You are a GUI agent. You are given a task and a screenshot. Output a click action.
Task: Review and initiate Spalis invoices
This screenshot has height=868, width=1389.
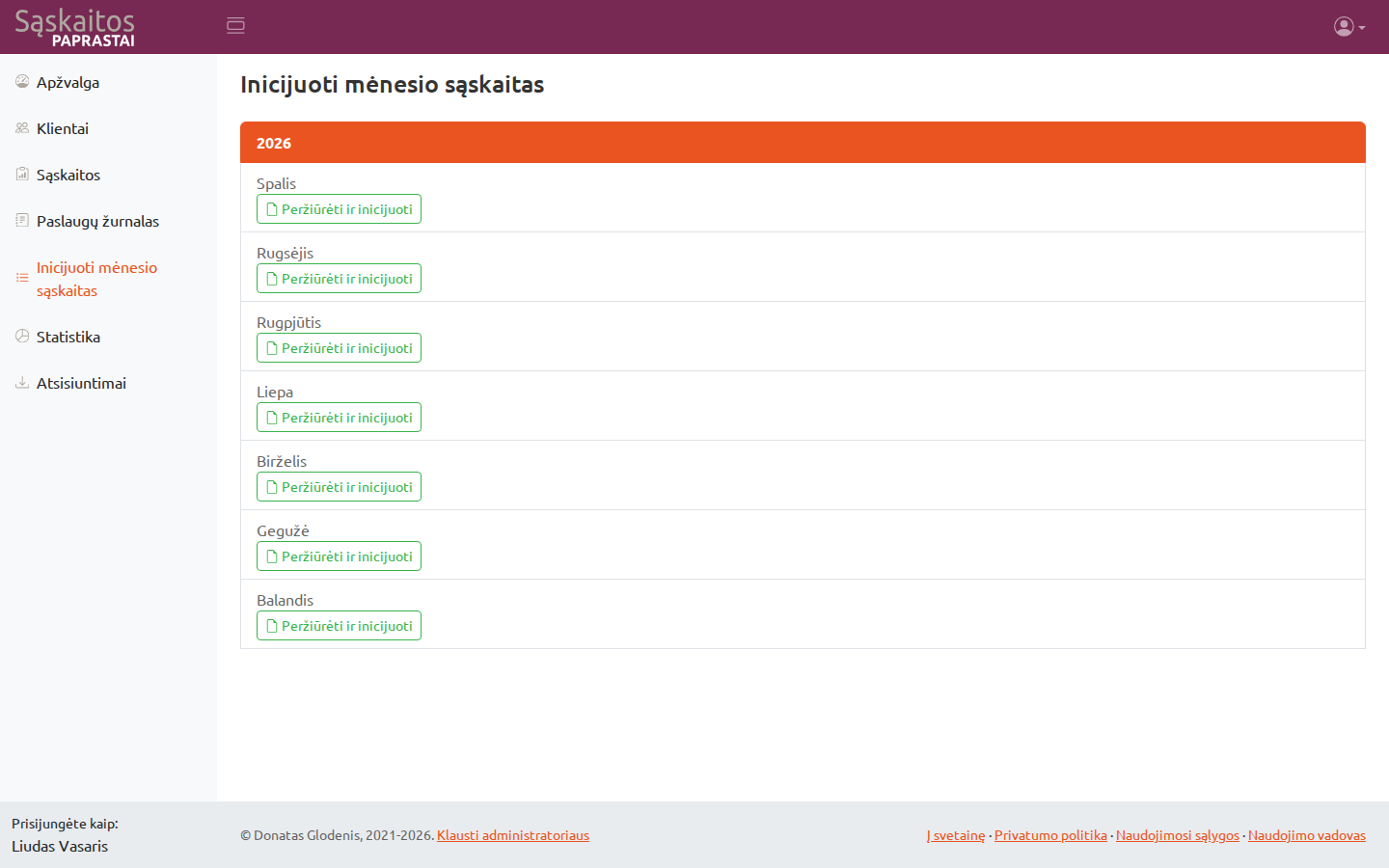tap(339, 209)
